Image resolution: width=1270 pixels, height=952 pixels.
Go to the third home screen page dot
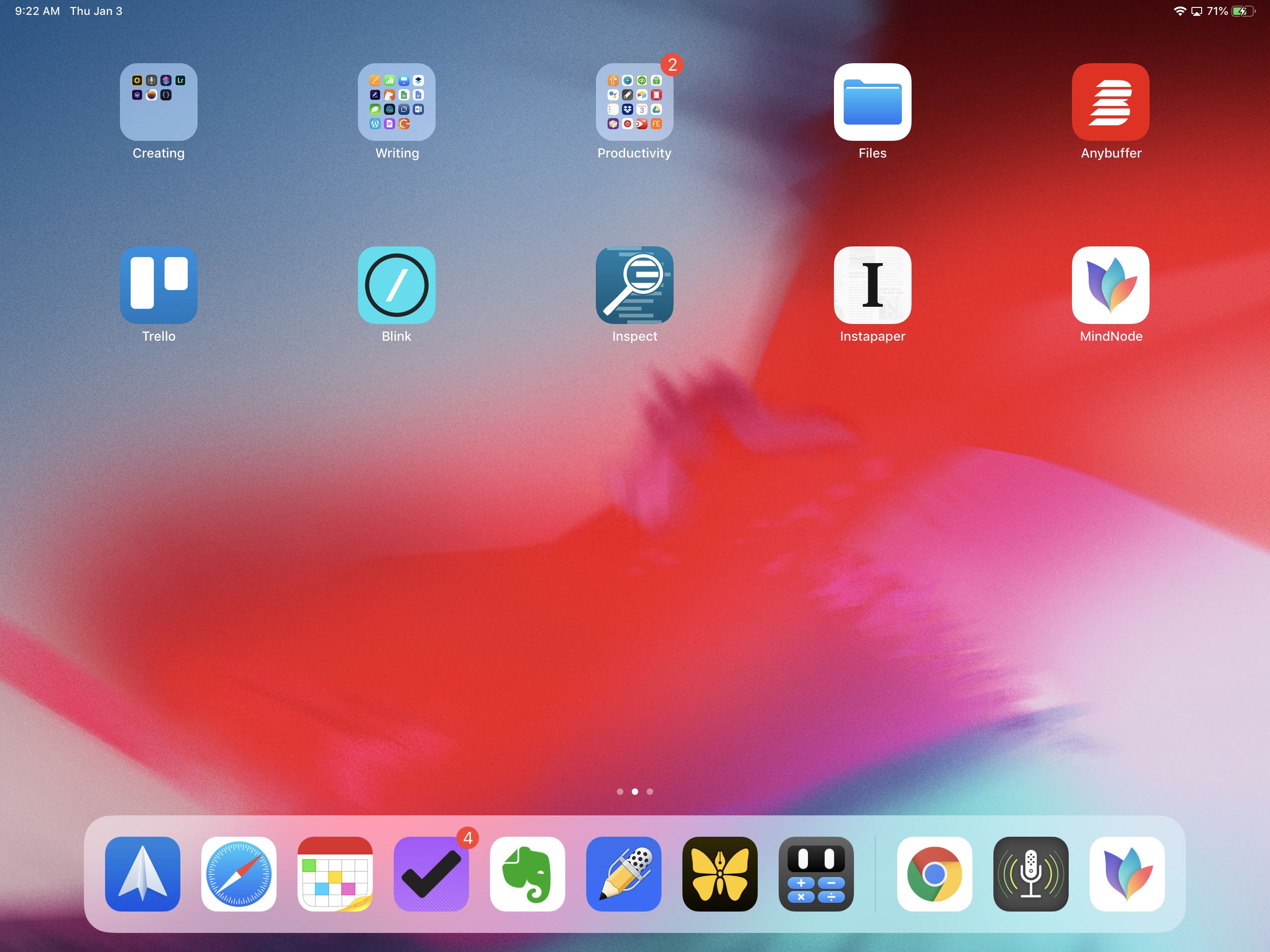click(650, 792)
